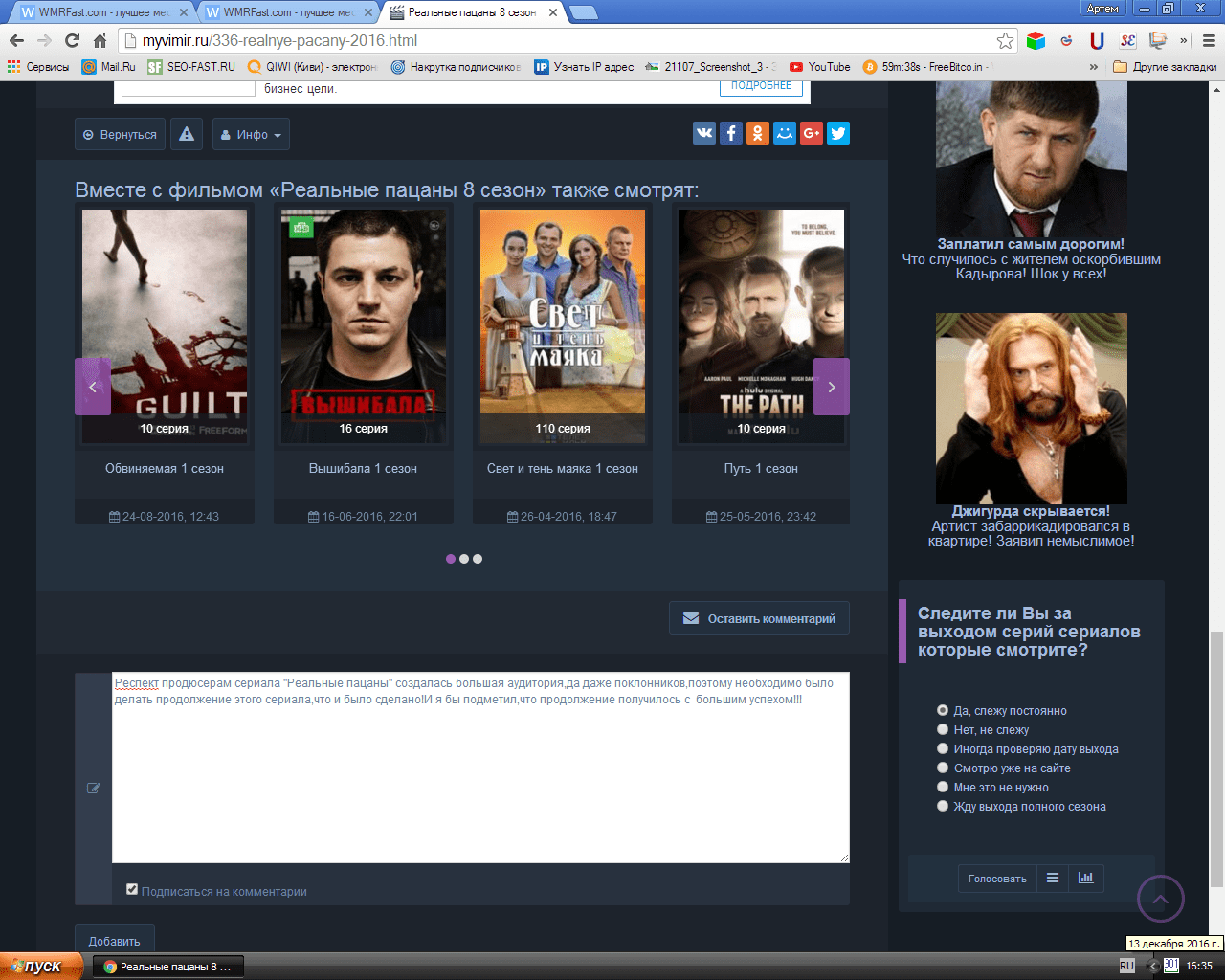Share on Odnoklassniki icon
The image size is (1225, 980).
[758, 133]
